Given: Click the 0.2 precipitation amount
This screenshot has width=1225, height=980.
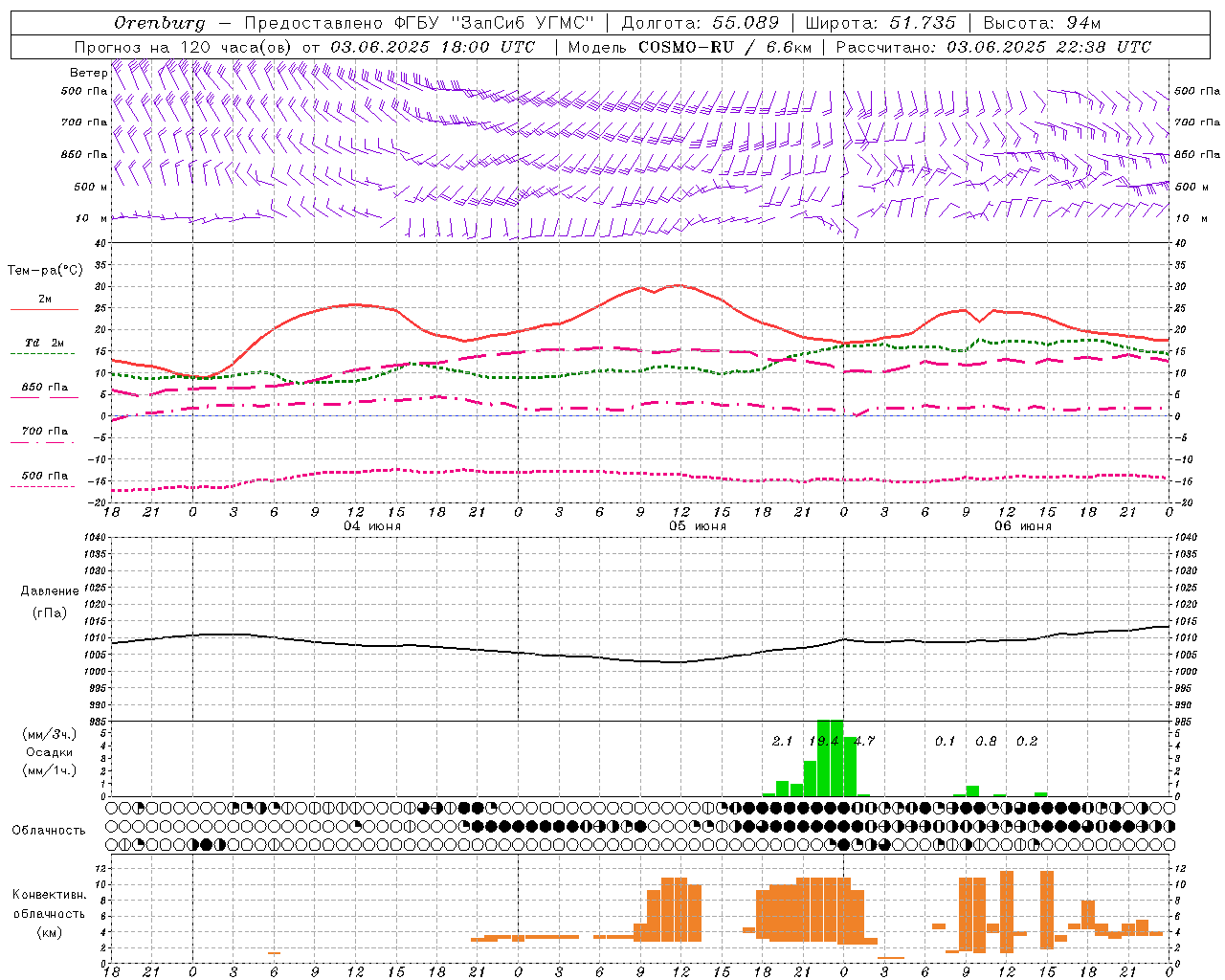Looking at the screenshot, I should coord(1027,742).
